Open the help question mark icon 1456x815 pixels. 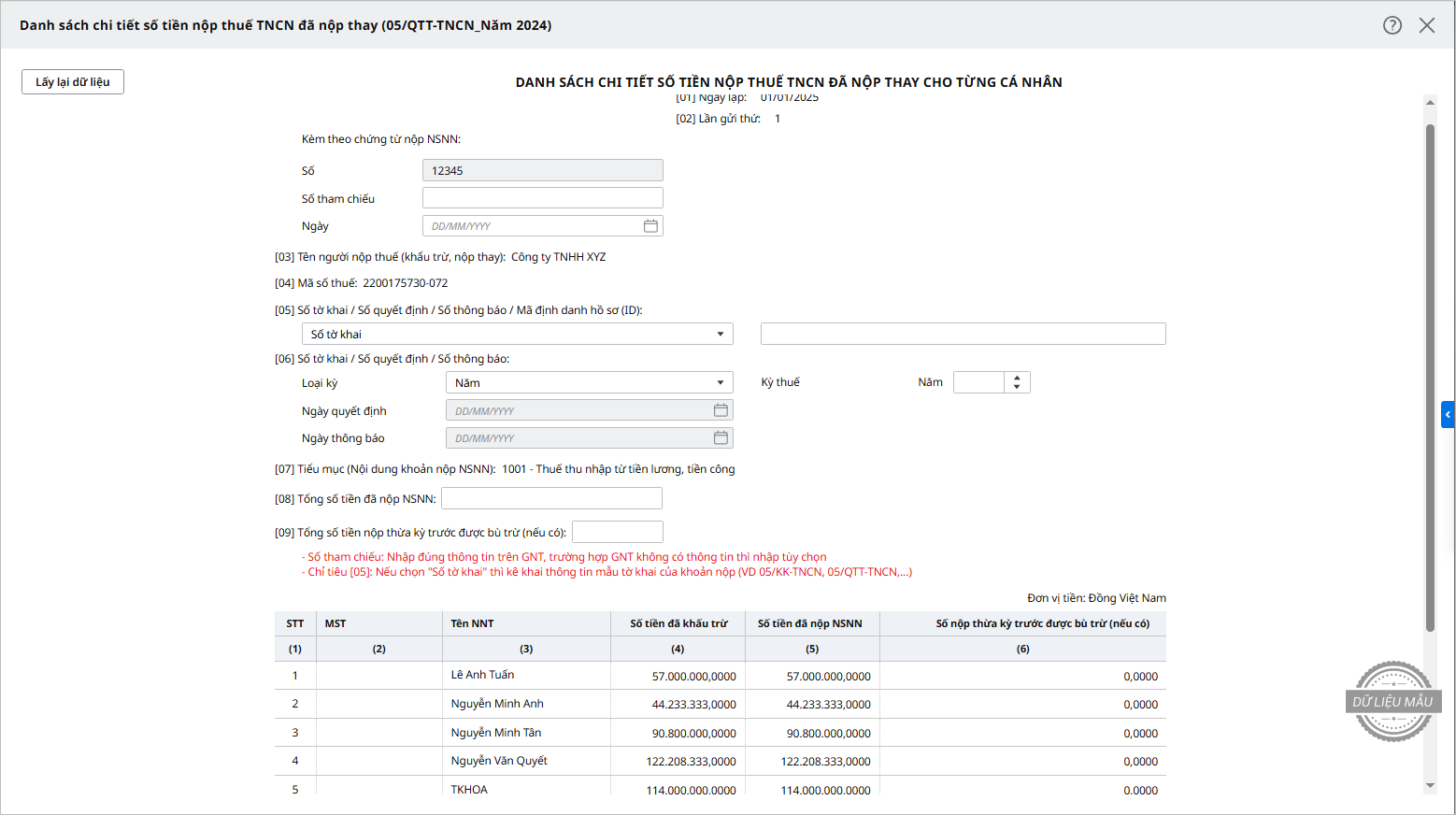(1392, 25)
